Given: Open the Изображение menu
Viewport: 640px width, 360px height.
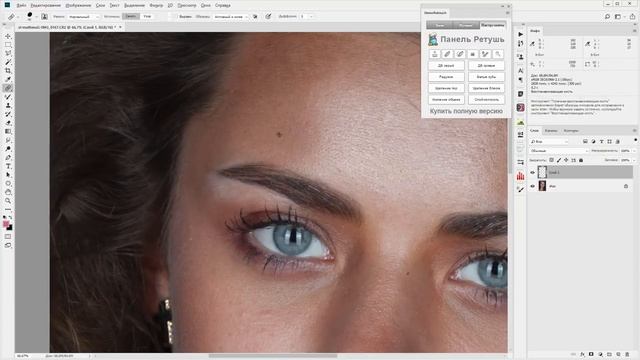Looking at the screenshot, I should pyautogui.click(x=78, y=5).
